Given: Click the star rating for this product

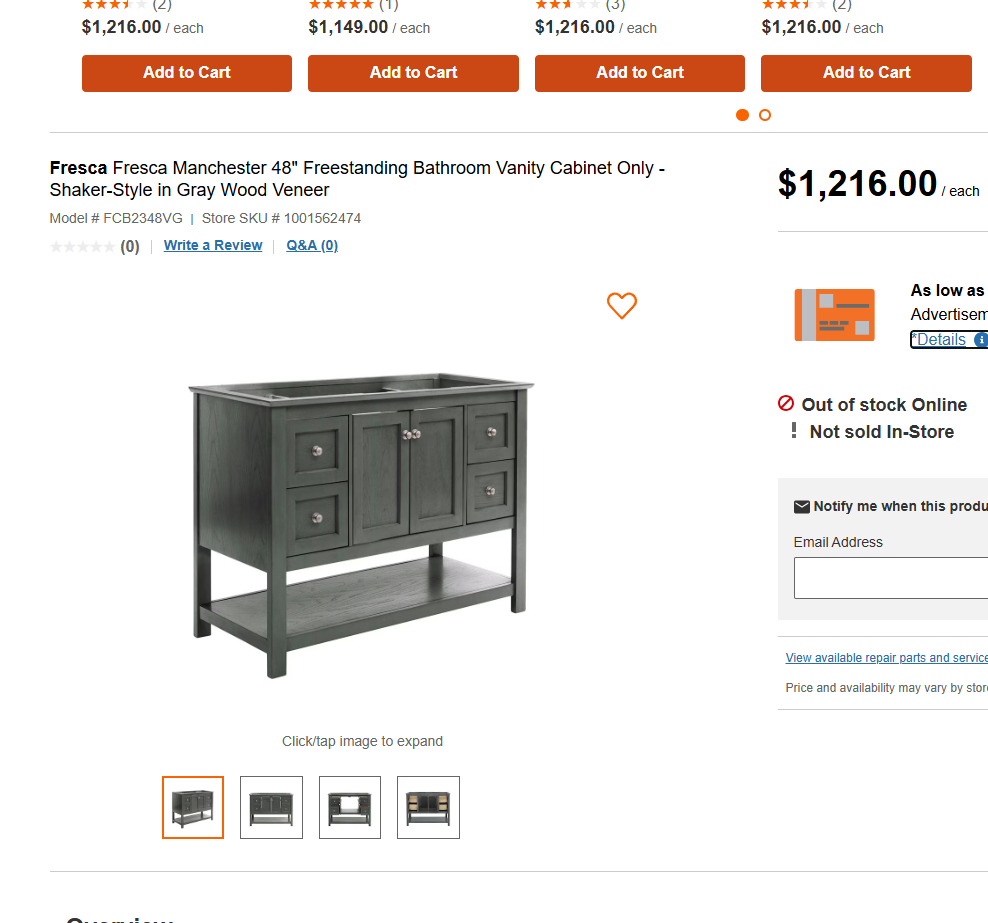Looking at the screenshot, I should 82,247.
